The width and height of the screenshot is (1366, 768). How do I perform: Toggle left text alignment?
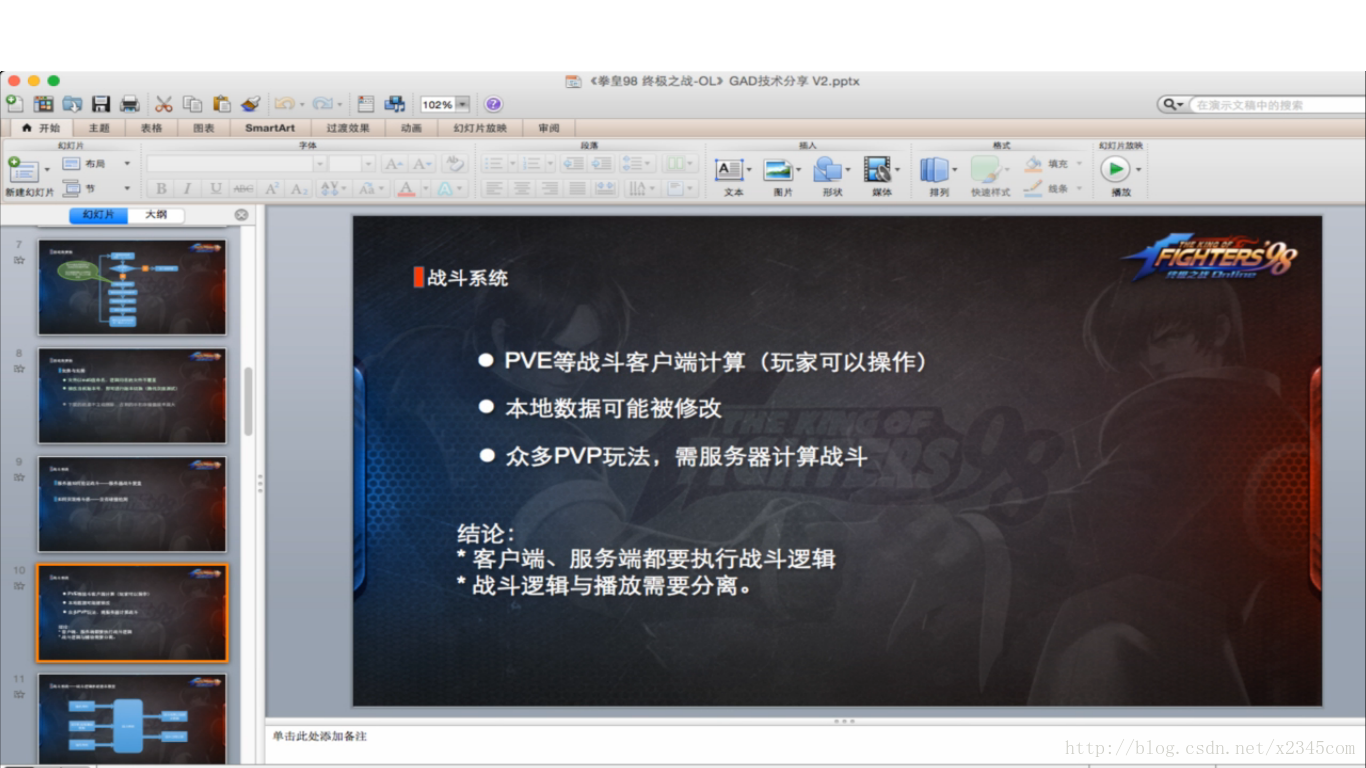click(x=493, y=188)
